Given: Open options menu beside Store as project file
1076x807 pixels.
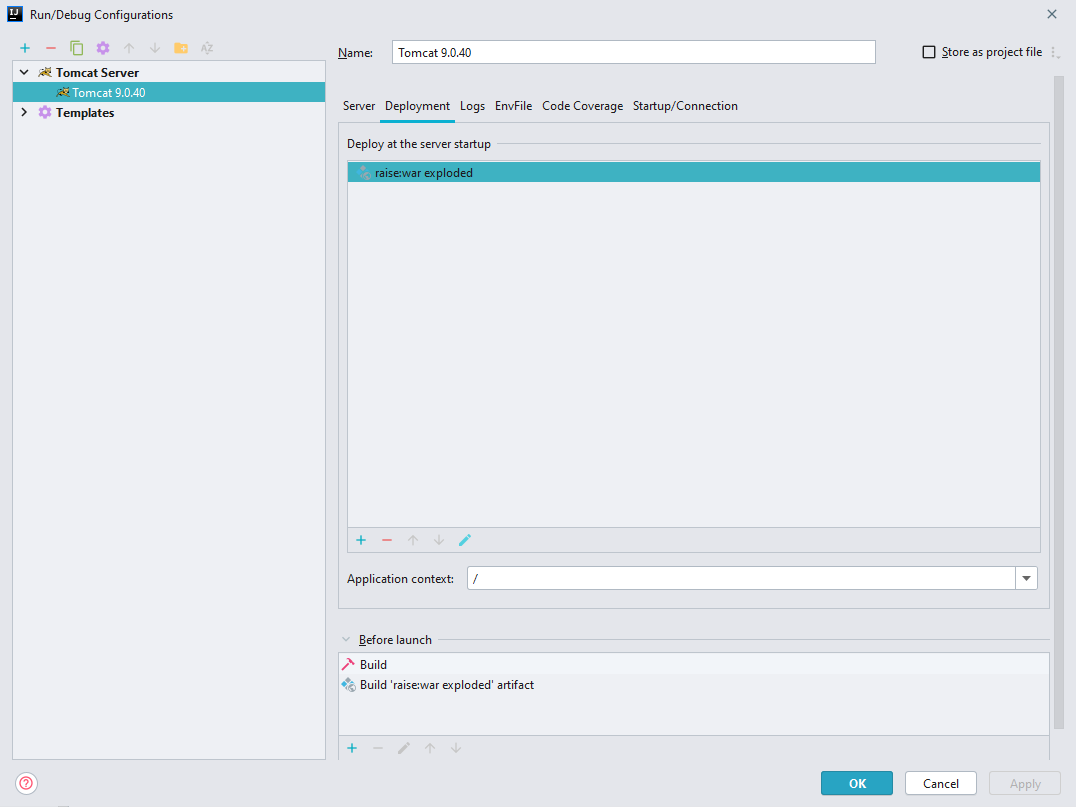Looking at the screenshot, I should pos(1055,53).
